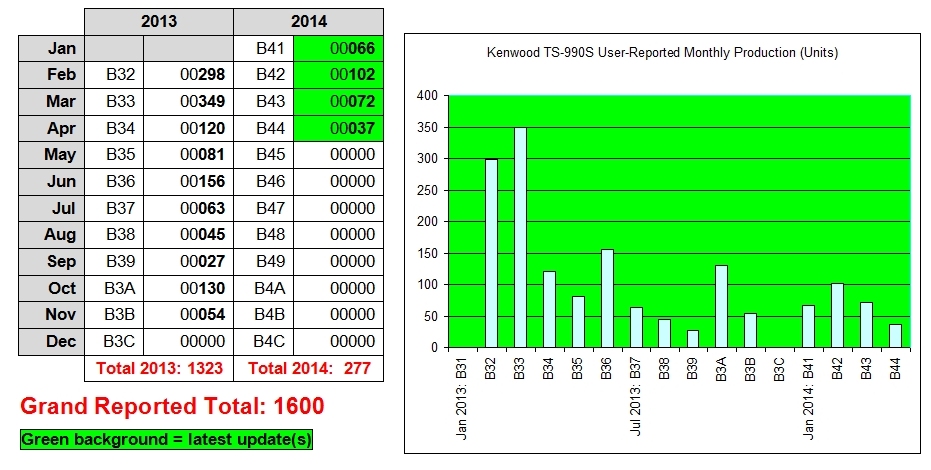931x470 pixels.
Task: Select the Feb row label
Action: tap(52, 75)
